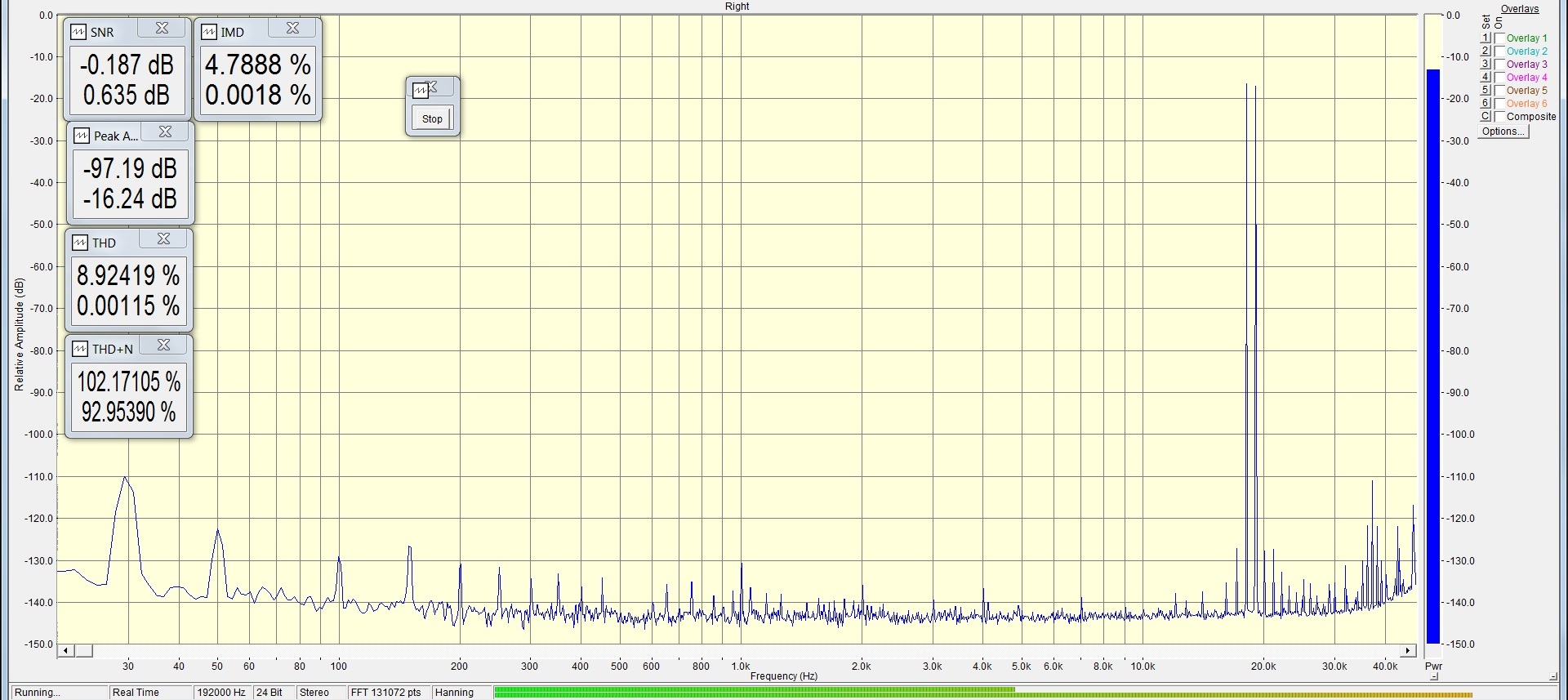Click the SNR value 0.635 dB

pos(127,95)
